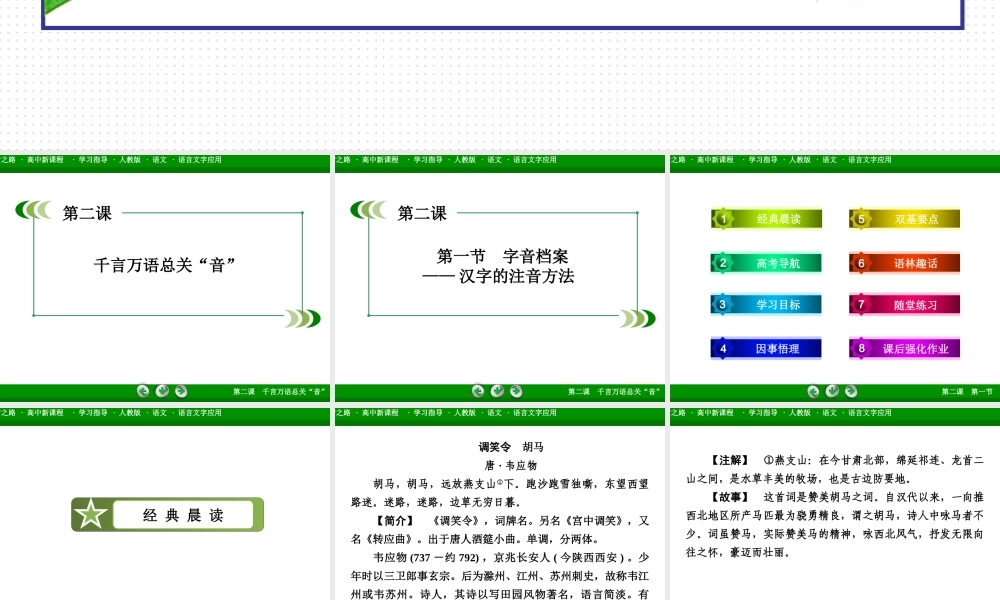The width and height of the screenshot is (1000, 600).
Task: Select the 双基要点 button numbered 5
Action: pyautogui.click(x=904, y=219)
